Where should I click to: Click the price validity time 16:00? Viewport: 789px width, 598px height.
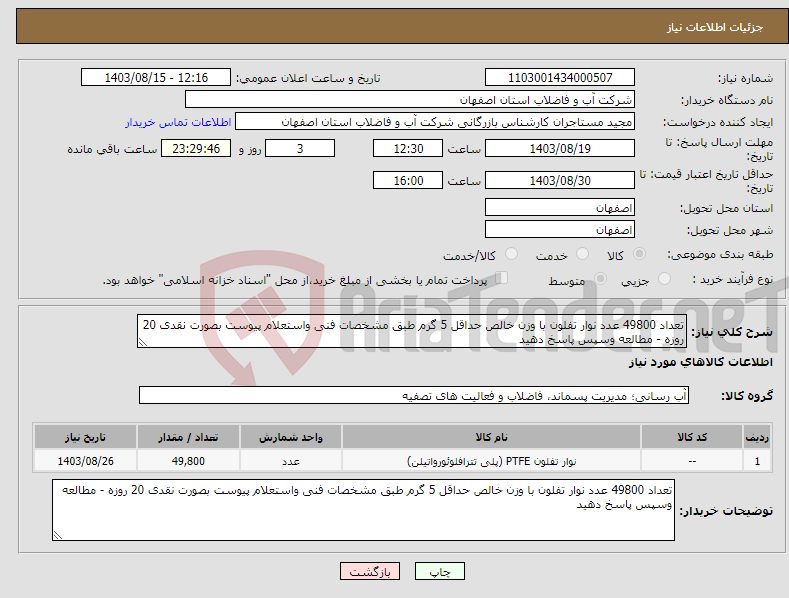[408, 180]
